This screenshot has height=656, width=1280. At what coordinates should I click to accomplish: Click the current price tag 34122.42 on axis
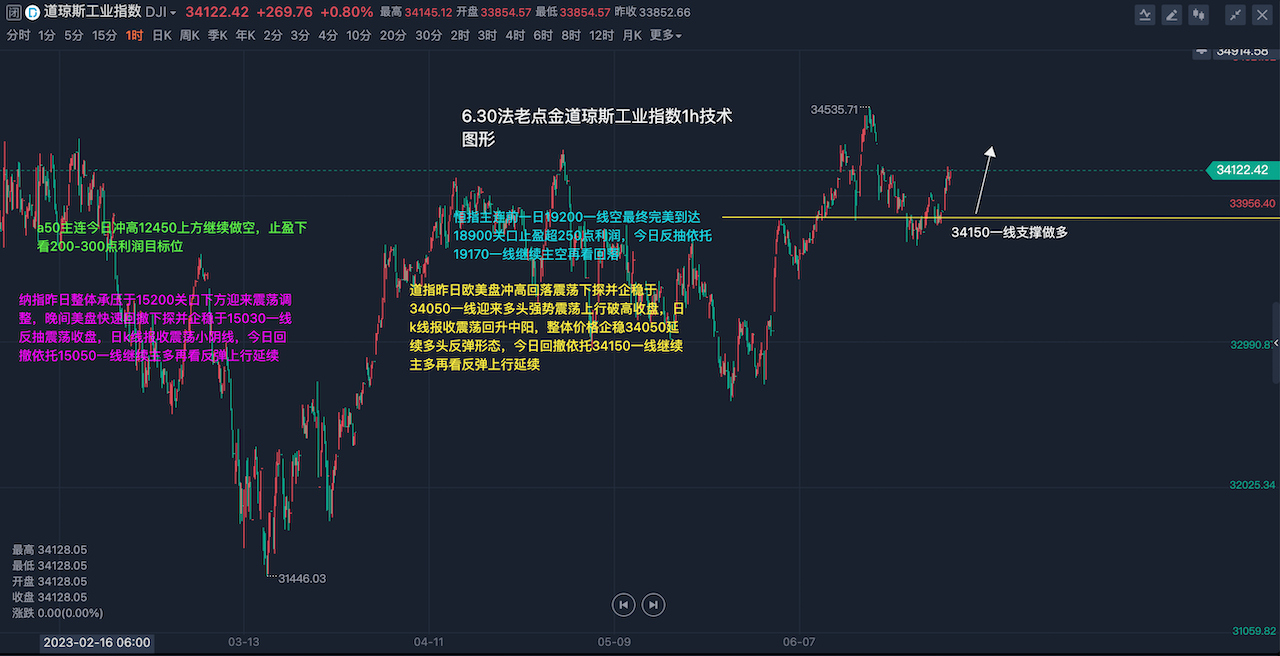pos(1243,170)
